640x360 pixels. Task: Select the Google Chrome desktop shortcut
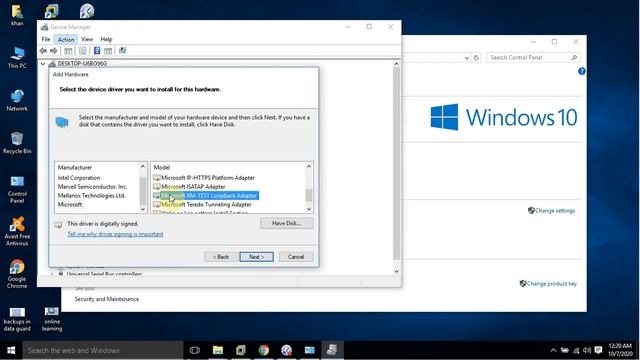tap(17, 274)
